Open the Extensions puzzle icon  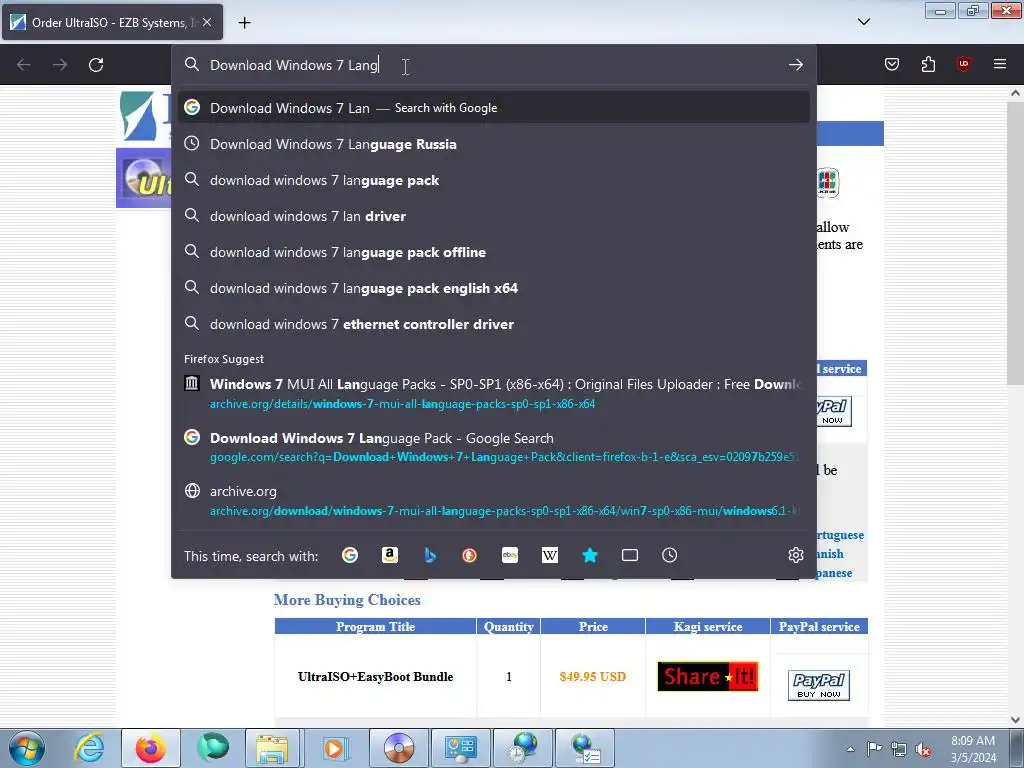[x=928, y=64]
